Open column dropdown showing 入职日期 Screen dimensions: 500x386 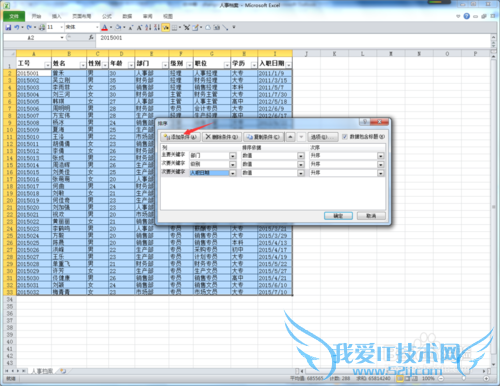pyautogui.click(x=233, y=173)
